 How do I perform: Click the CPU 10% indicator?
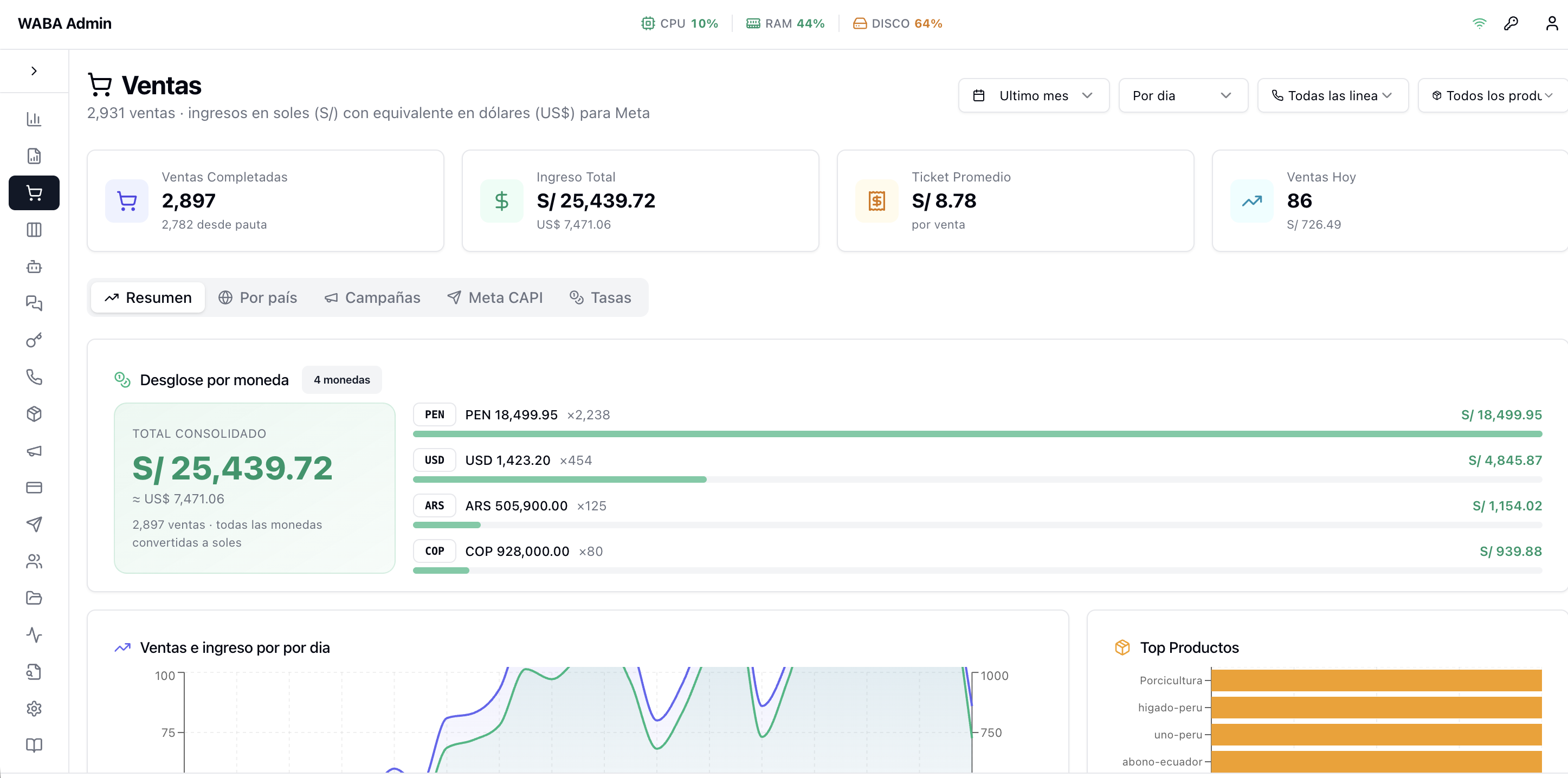tap(679, 23)
